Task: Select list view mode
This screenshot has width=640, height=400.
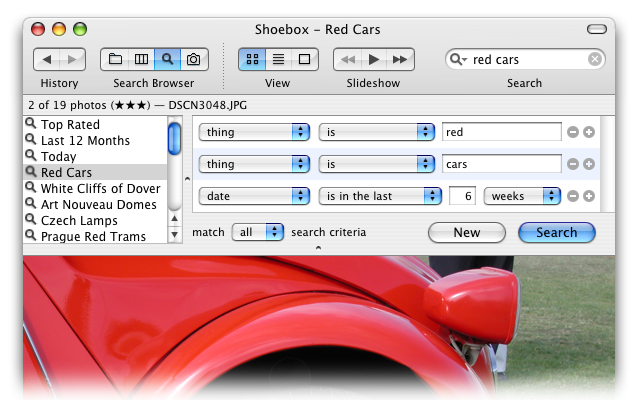Action: (x=278, y=60)
